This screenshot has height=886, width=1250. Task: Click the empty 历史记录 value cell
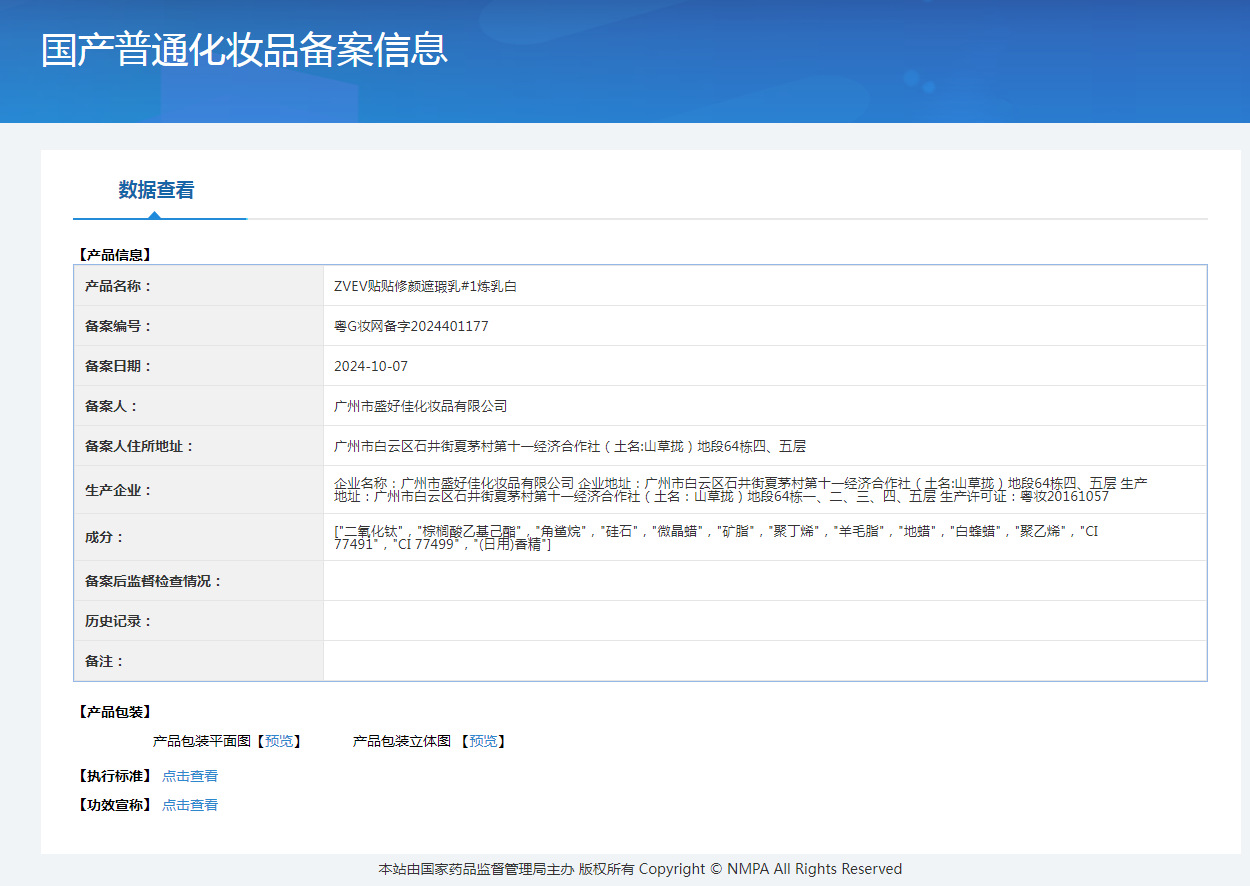(765, 621)
